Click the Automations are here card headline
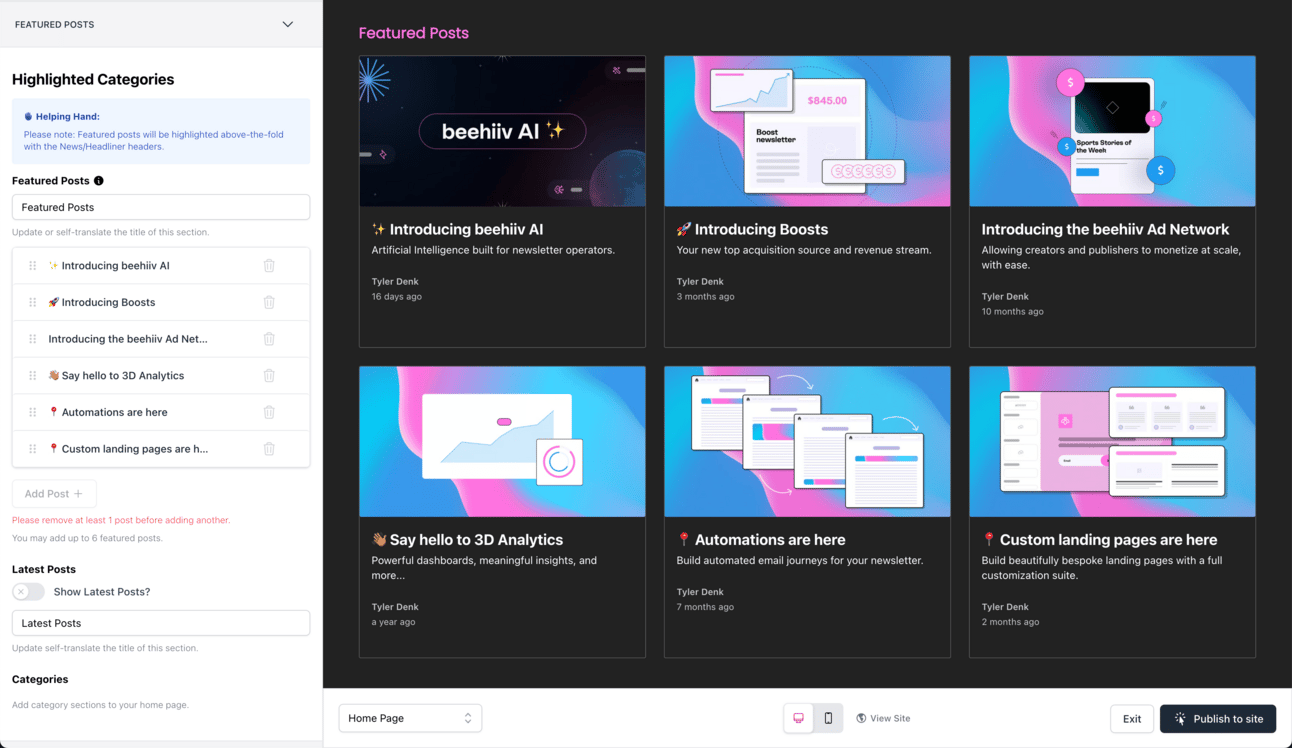Image resolution: width=1292 pixels, height=748 pixels. 761,540
